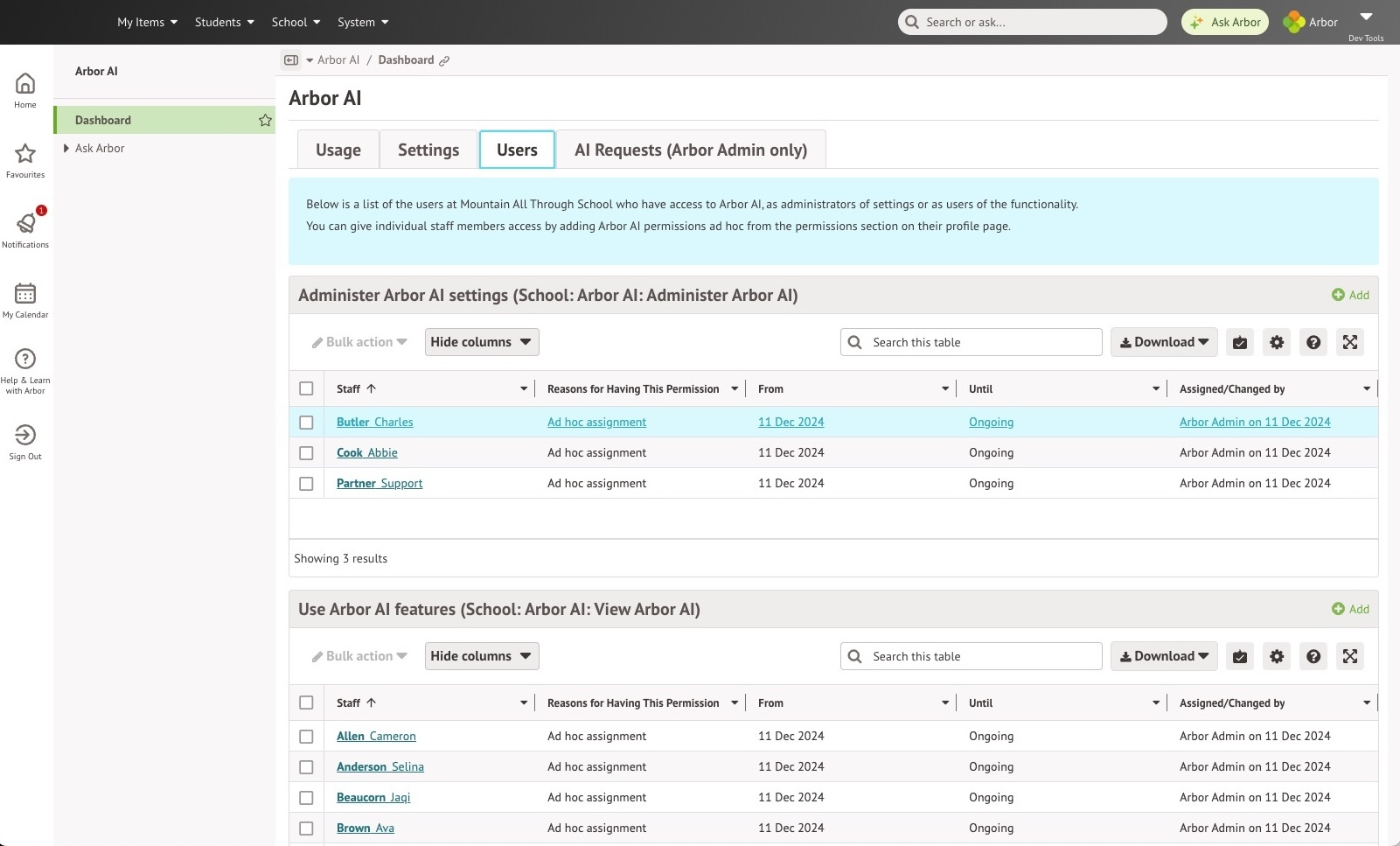Open the Hide columns dropdown
The image size is (1400, 846).
481,342
